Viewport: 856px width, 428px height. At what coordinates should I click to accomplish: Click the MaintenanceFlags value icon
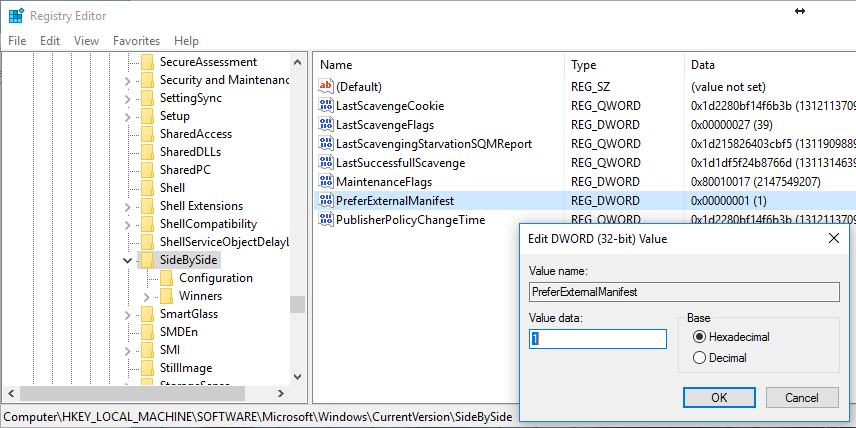coord(325,182)
